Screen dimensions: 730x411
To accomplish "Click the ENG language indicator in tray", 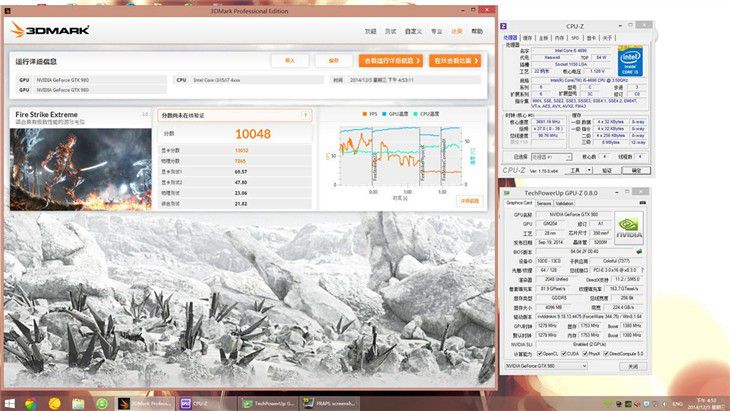I will pyautogui.click(x=678, y=404).
